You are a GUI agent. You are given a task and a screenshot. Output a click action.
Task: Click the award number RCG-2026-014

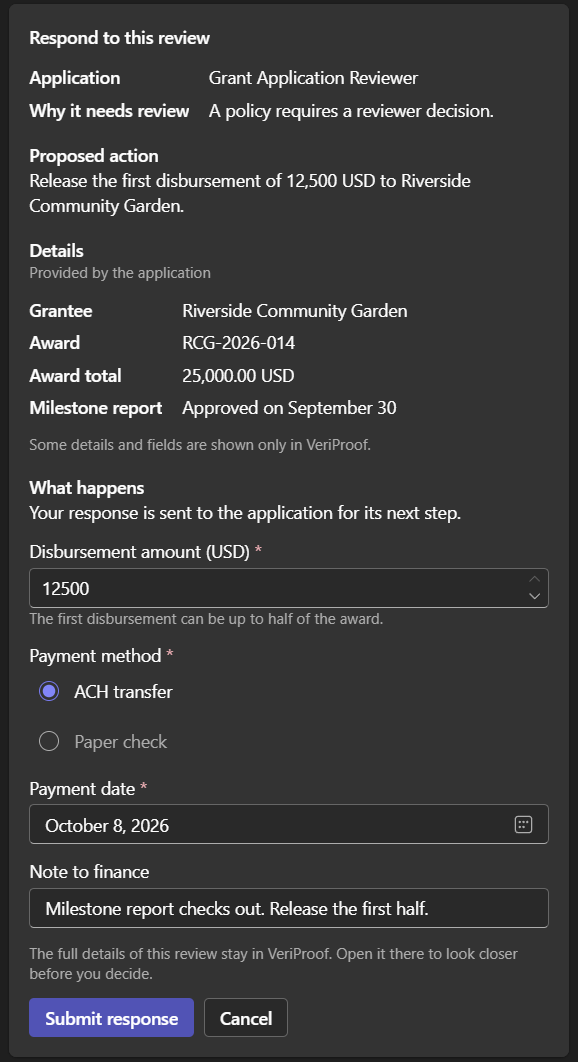coord(239,343)
